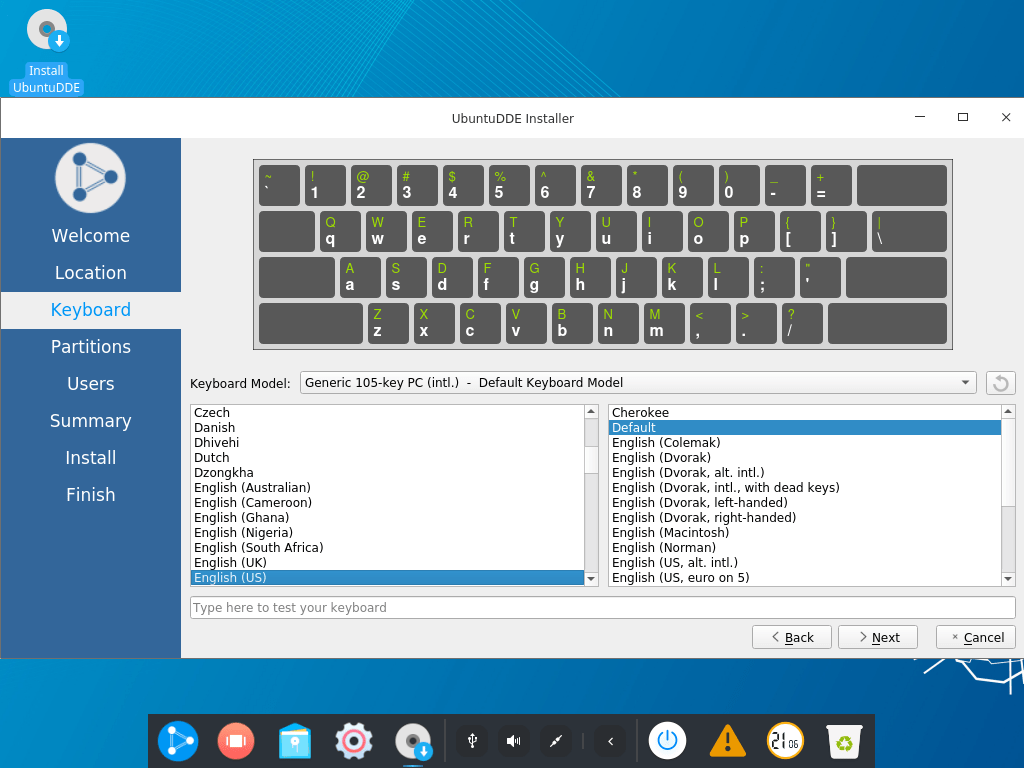
Task: Go to the Summary step
Action: click(x=91, y=421)
